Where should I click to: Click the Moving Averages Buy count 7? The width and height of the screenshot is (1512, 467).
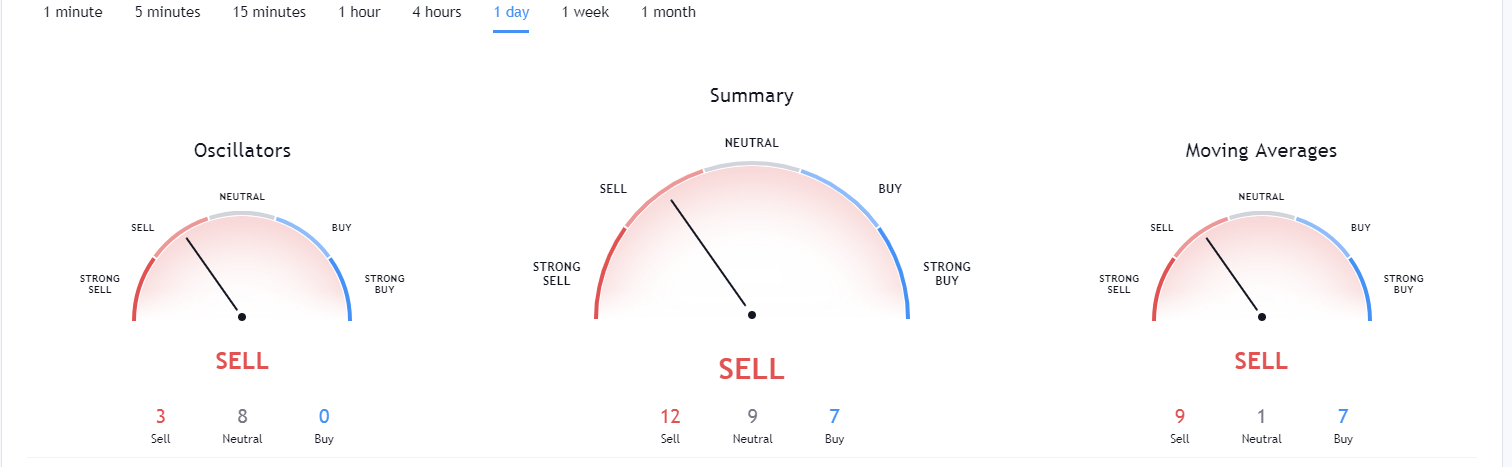click(x=1343, y=416)
